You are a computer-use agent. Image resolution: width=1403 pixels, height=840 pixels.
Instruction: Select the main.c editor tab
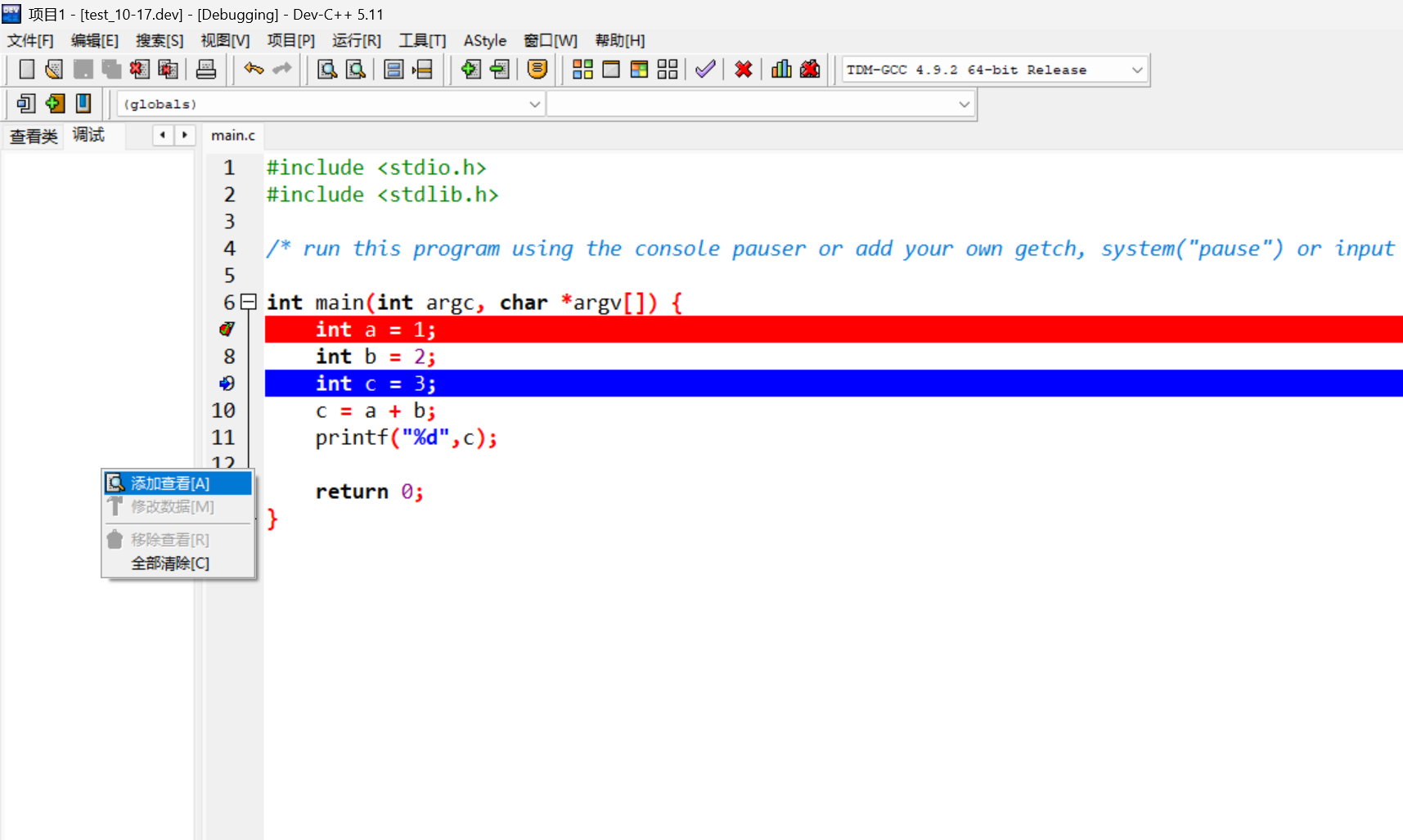coord(233,136)
